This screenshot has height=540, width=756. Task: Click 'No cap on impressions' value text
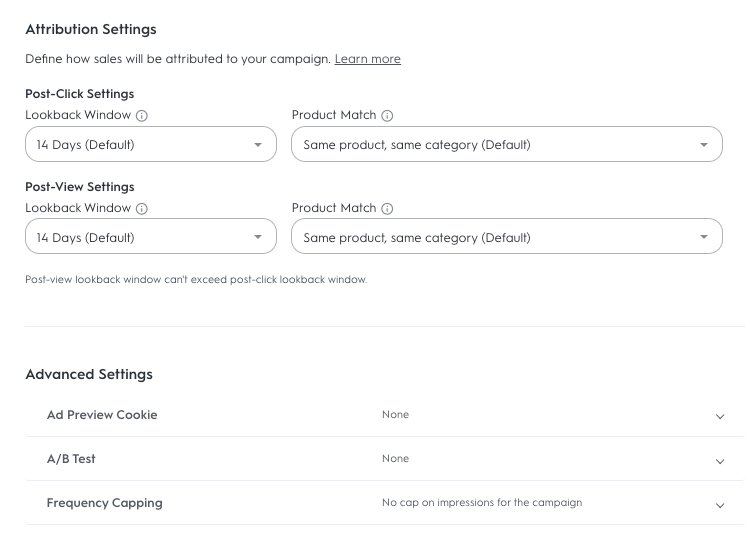coord(481,503)
